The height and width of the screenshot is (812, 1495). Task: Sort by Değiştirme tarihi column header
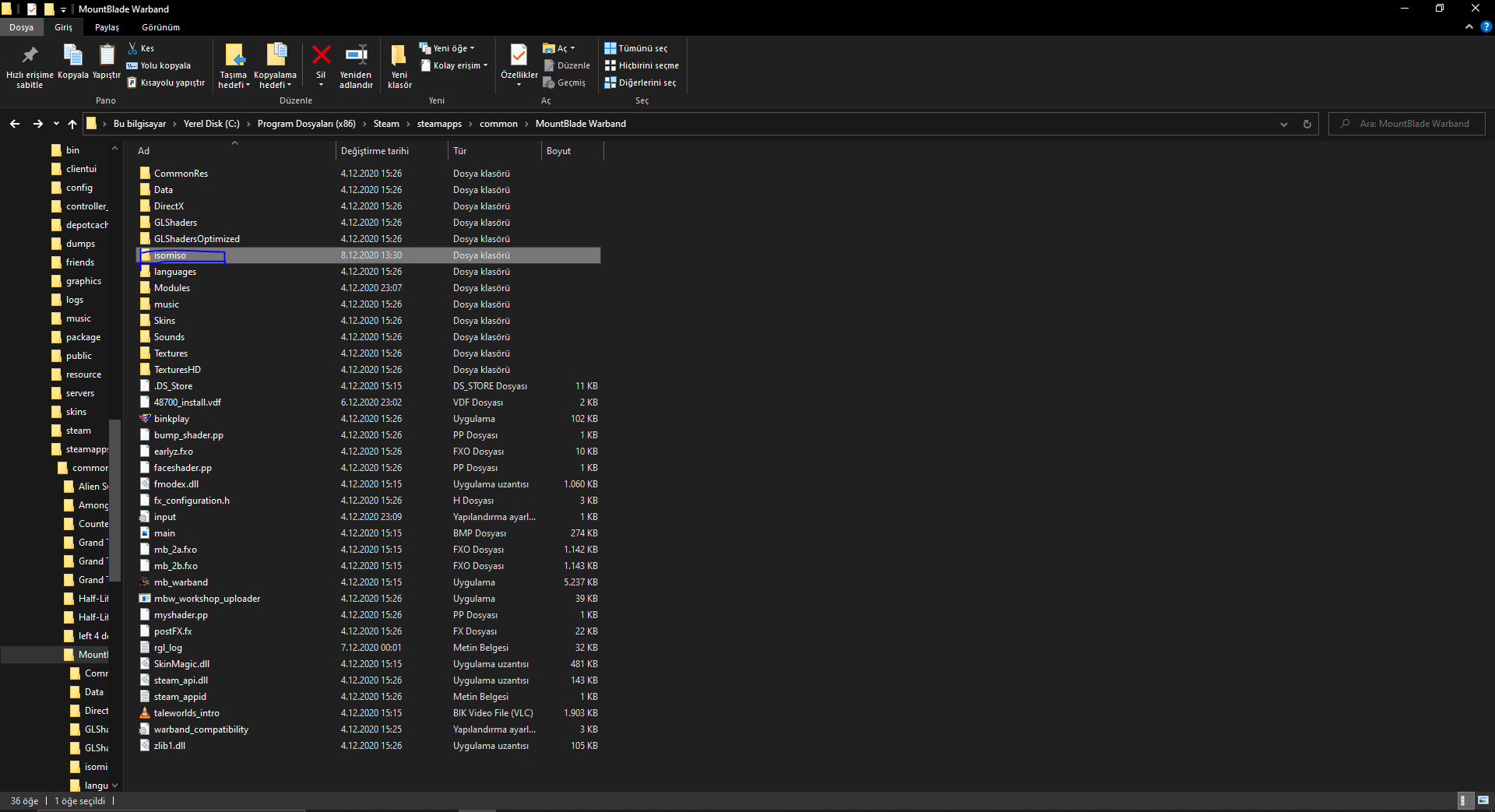coord(392,151)
